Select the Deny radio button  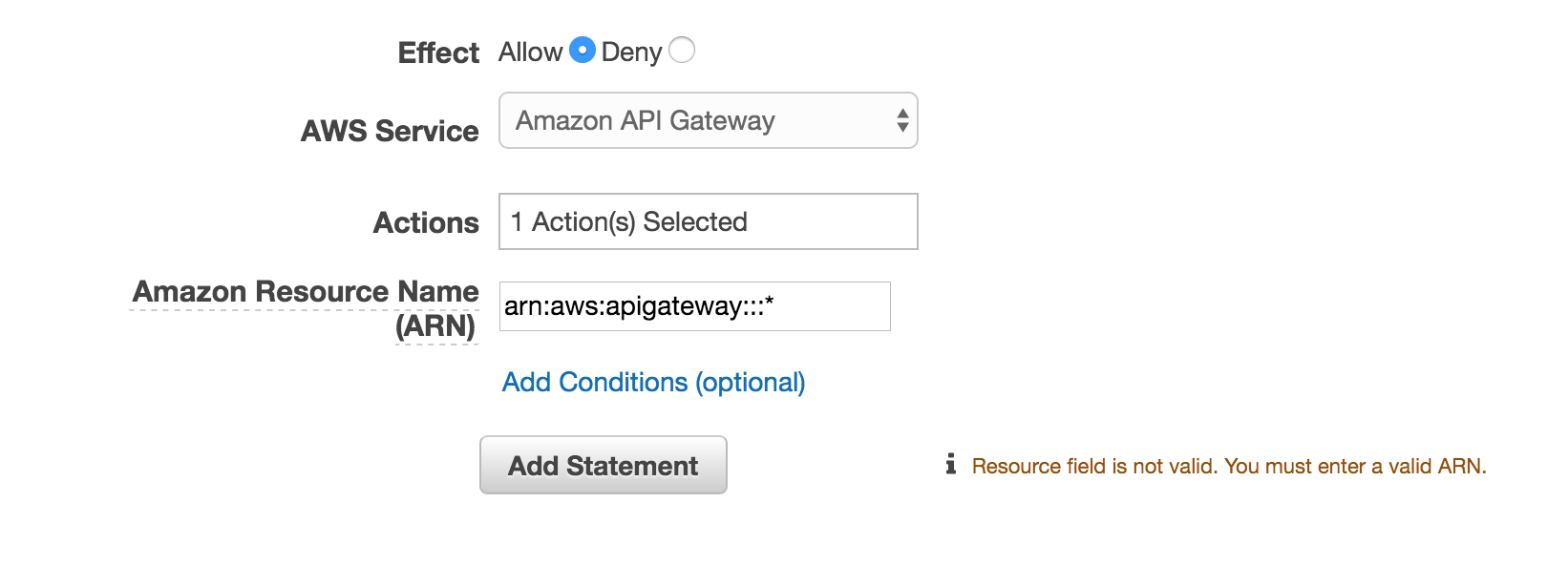point(682,50)
